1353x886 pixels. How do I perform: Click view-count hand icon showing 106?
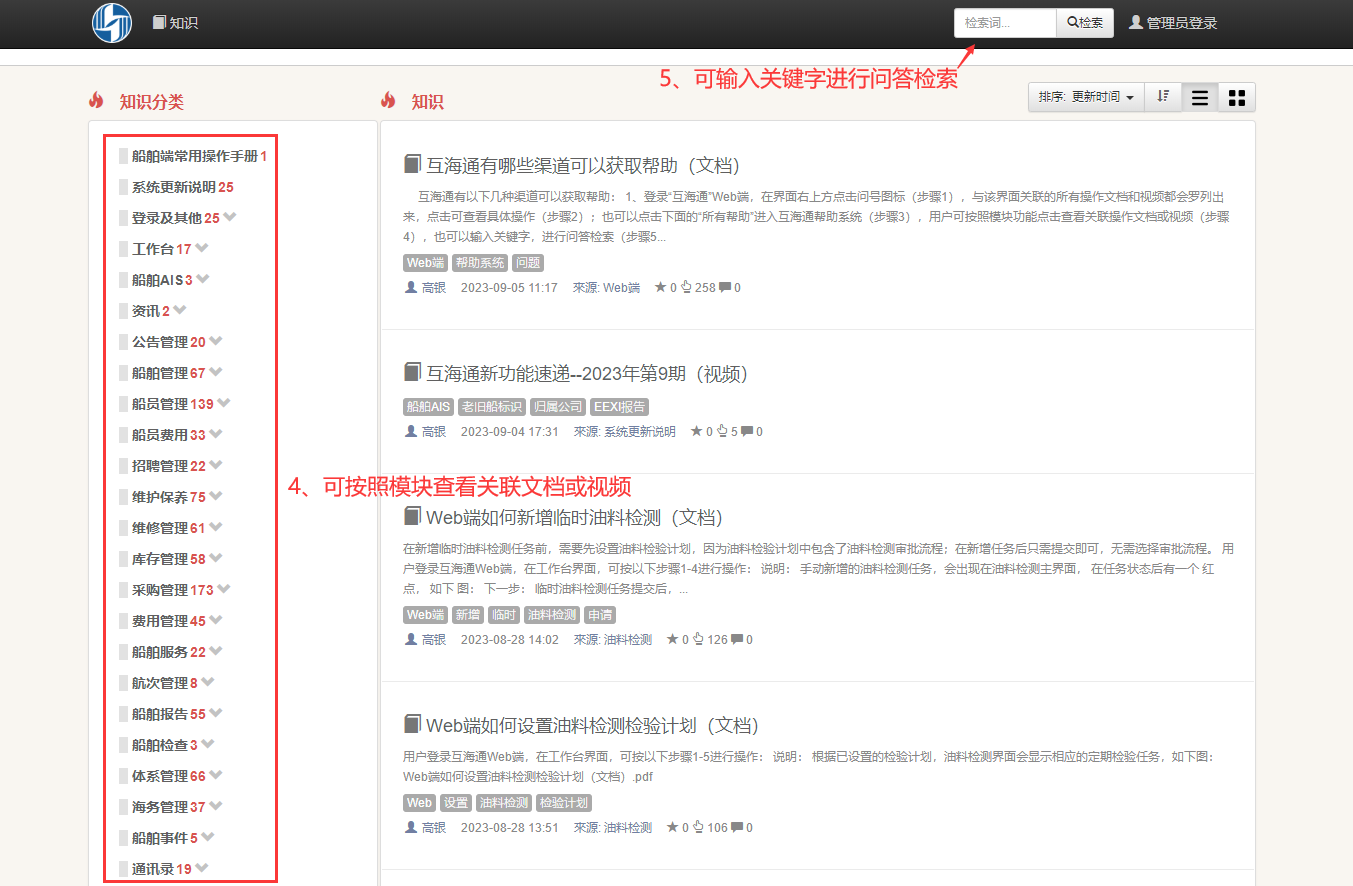point(698,828)
